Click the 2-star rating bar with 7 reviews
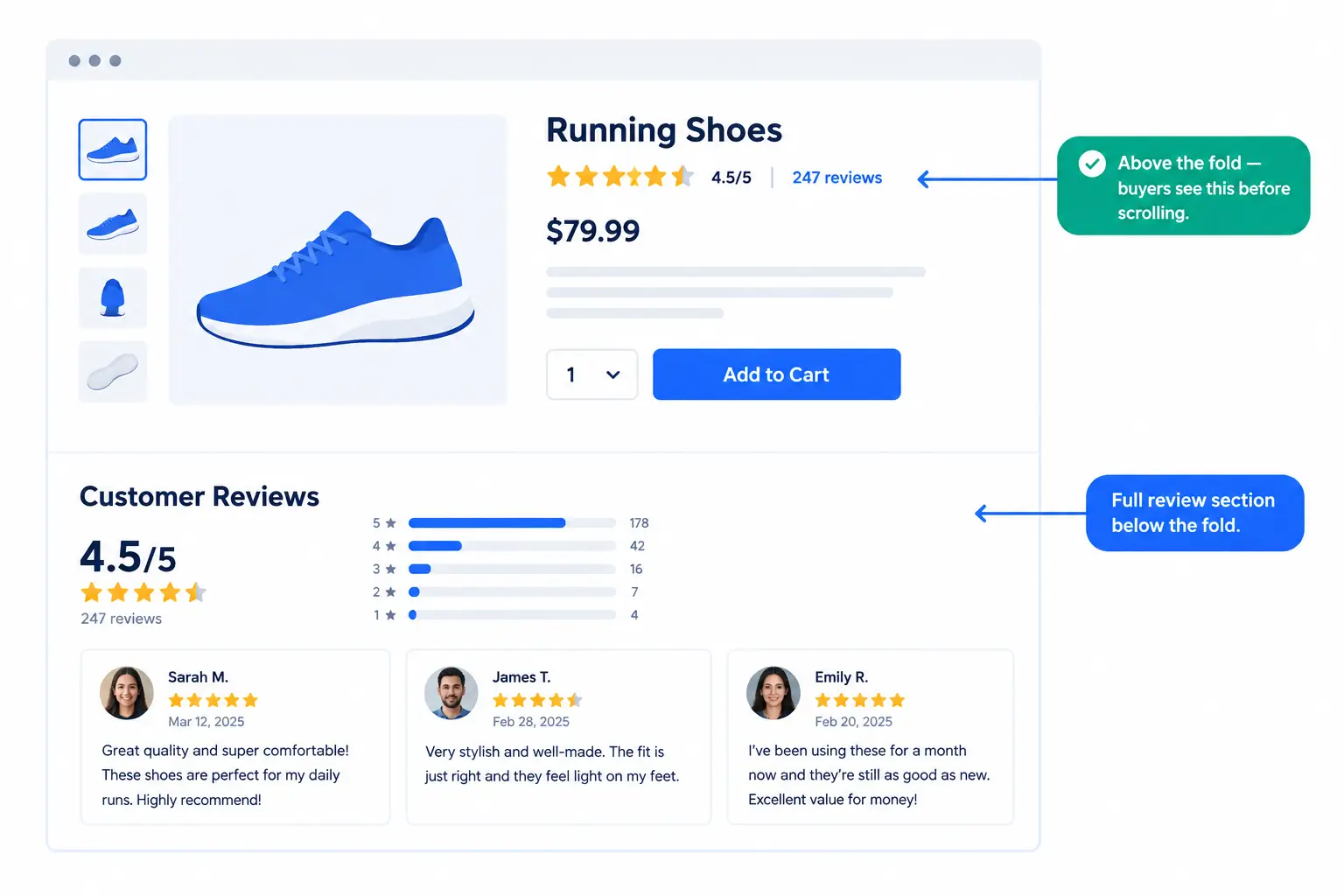Viewport: 1344px width, 896px height. point(512,591)
